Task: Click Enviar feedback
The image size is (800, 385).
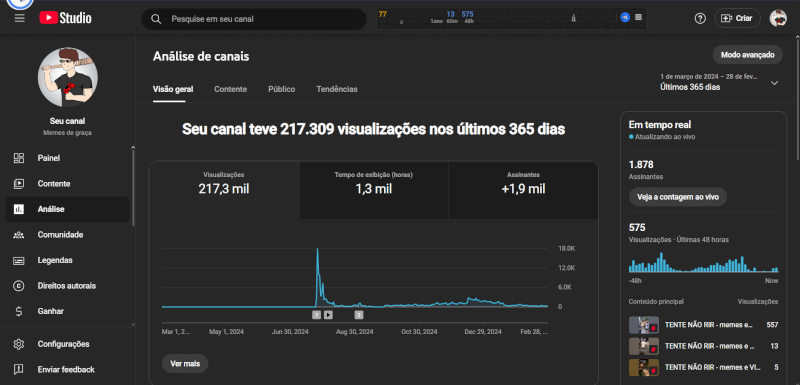Action: coord(67,369)
